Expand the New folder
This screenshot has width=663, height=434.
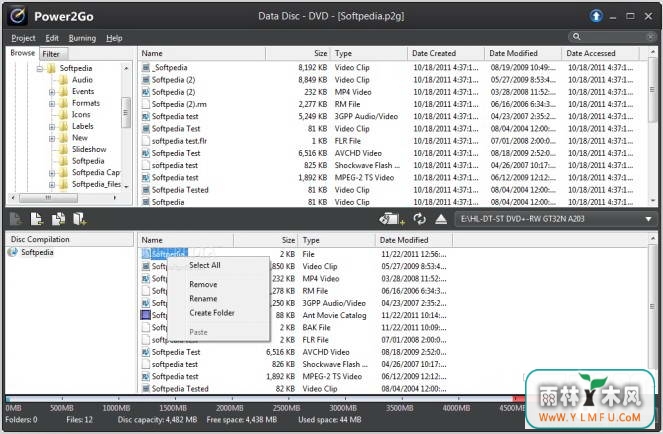click(x=52, y=138)
